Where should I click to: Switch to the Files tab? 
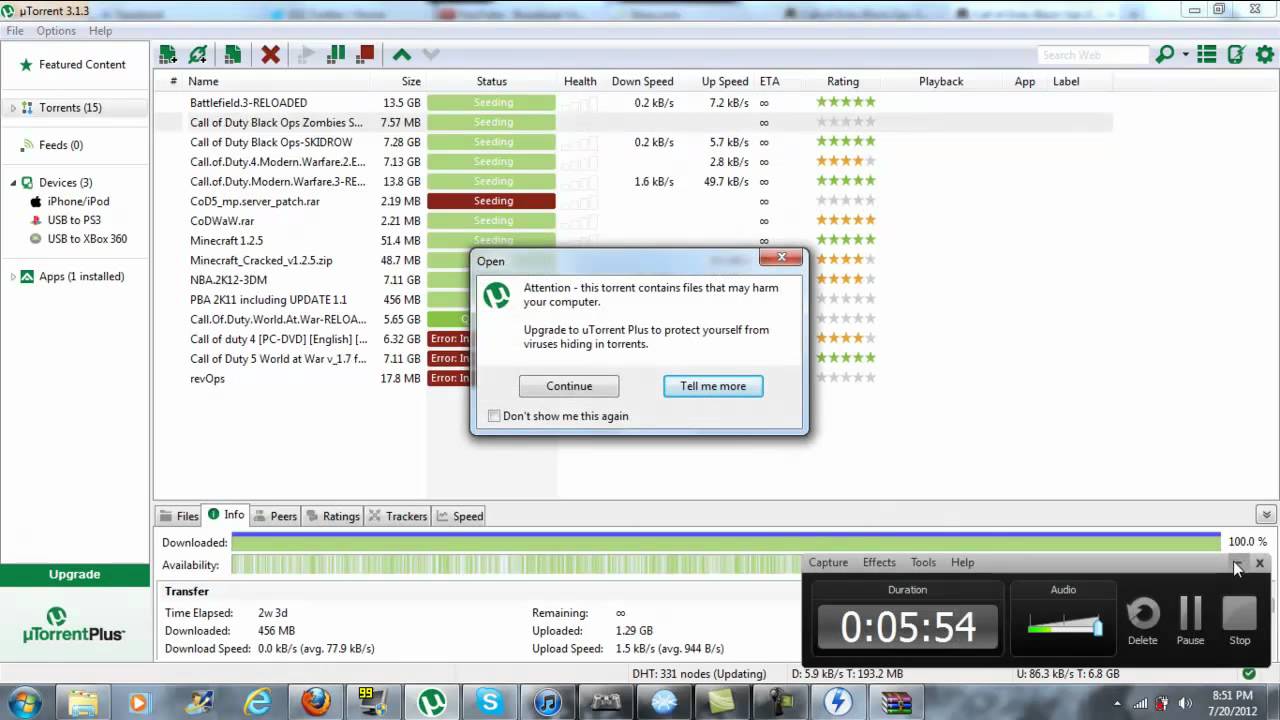pos(180,516)
